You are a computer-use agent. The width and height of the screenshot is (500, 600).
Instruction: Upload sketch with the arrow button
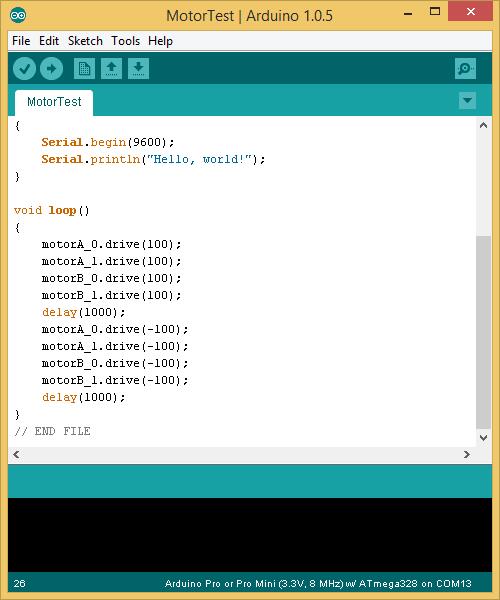(52, 69)
